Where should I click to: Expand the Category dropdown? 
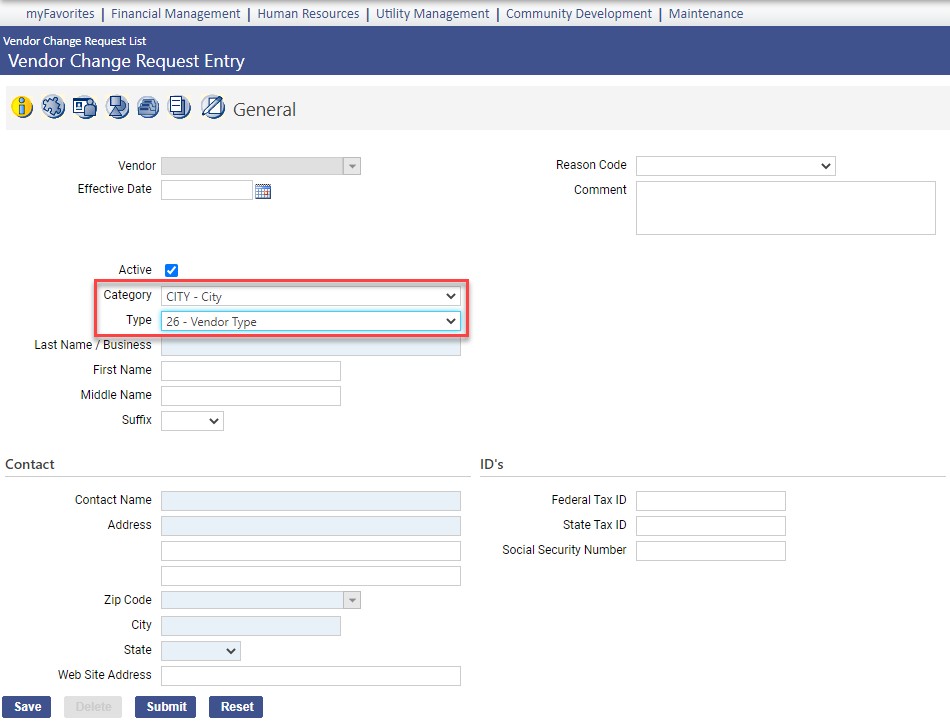pyautogui.click(x=310, y=296)
